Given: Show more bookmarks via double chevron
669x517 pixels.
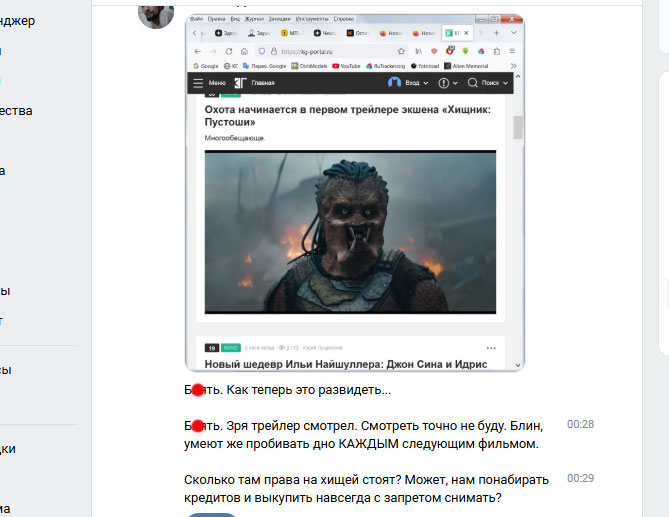Looking at the screenshot, I should click(513, 66).
